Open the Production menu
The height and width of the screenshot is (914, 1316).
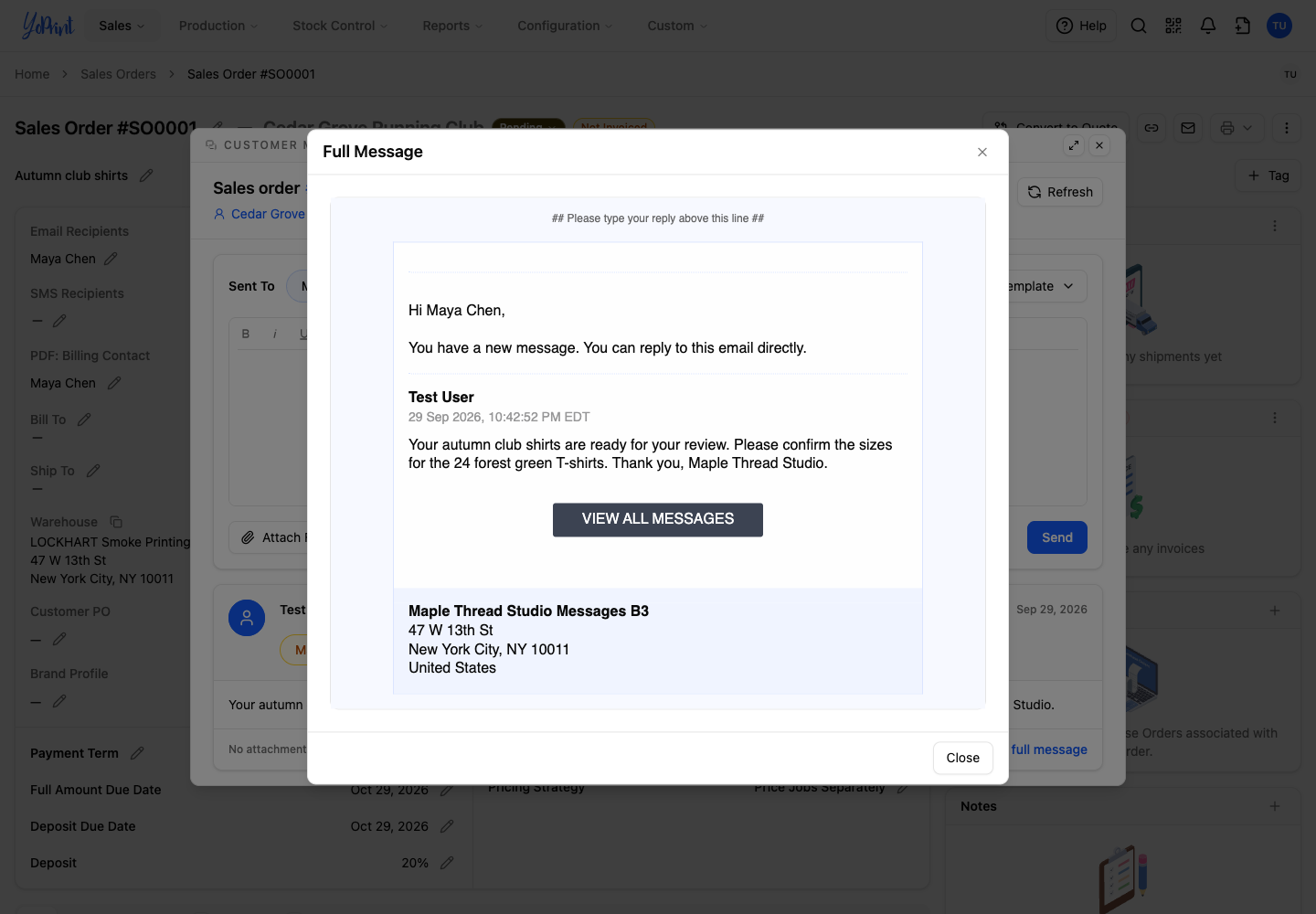pos(218,26)
